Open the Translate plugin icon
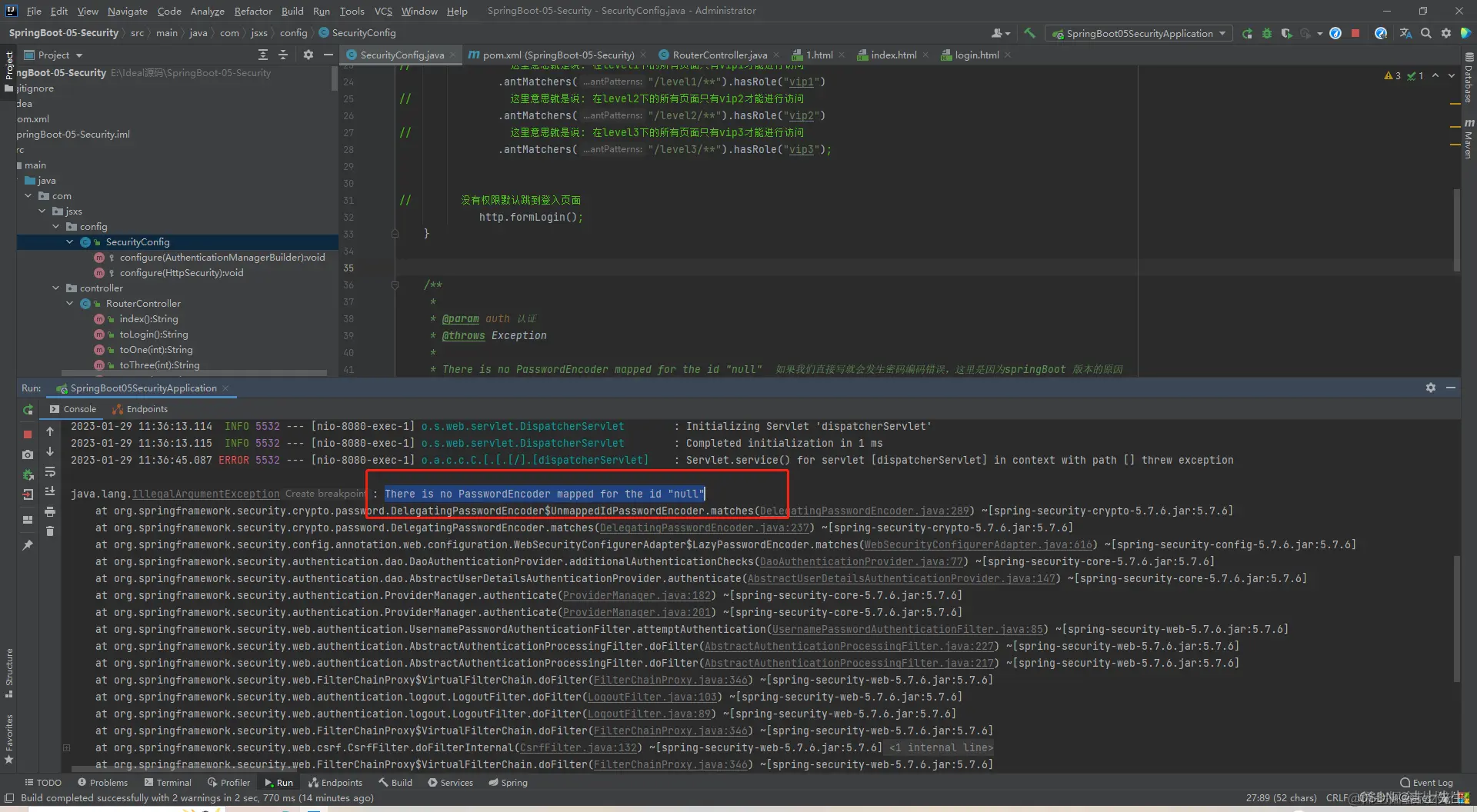The width and height of the screenshot is (1477, 812). tap(1406, 33)
